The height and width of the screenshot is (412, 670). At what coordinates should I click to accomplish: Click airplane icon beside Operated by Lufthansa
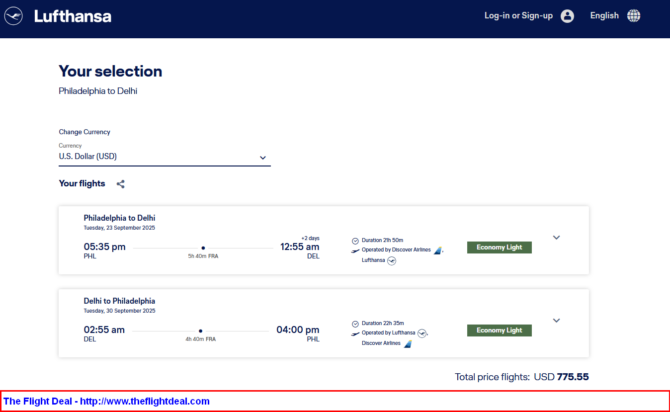pyautogui.click(x=355, y=334)
